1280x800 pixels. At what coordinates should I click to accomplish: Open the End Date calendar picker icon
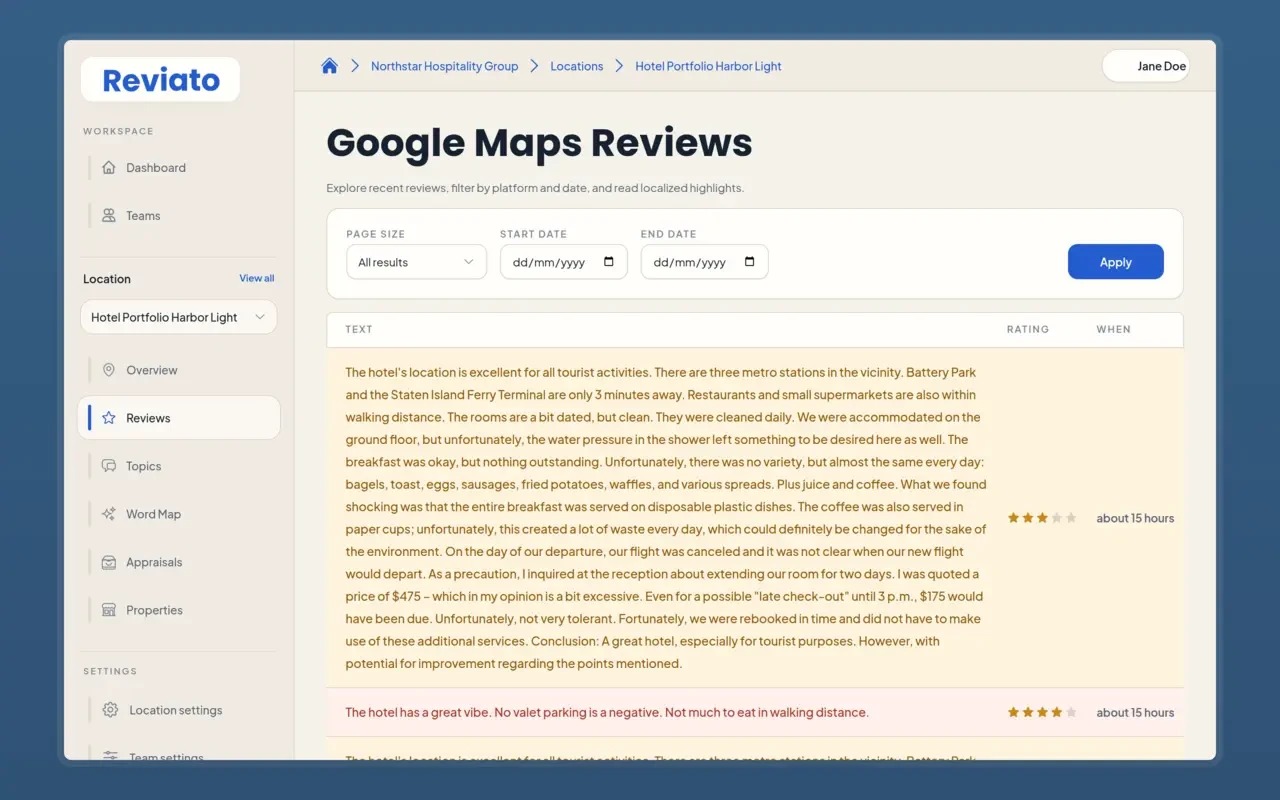point(750,262)
